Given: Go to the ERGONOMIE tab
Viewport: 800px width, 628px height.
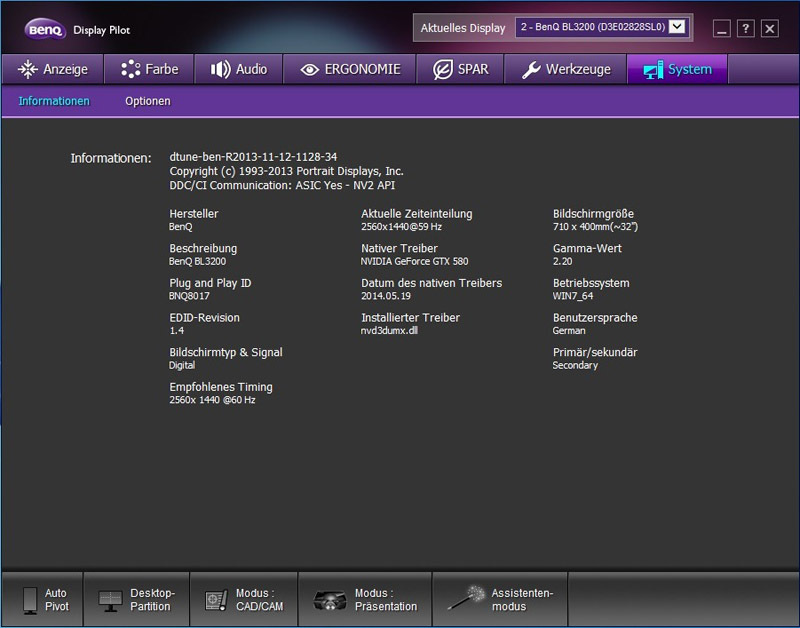Looking at the screenshot, I should tap(349, 69).
